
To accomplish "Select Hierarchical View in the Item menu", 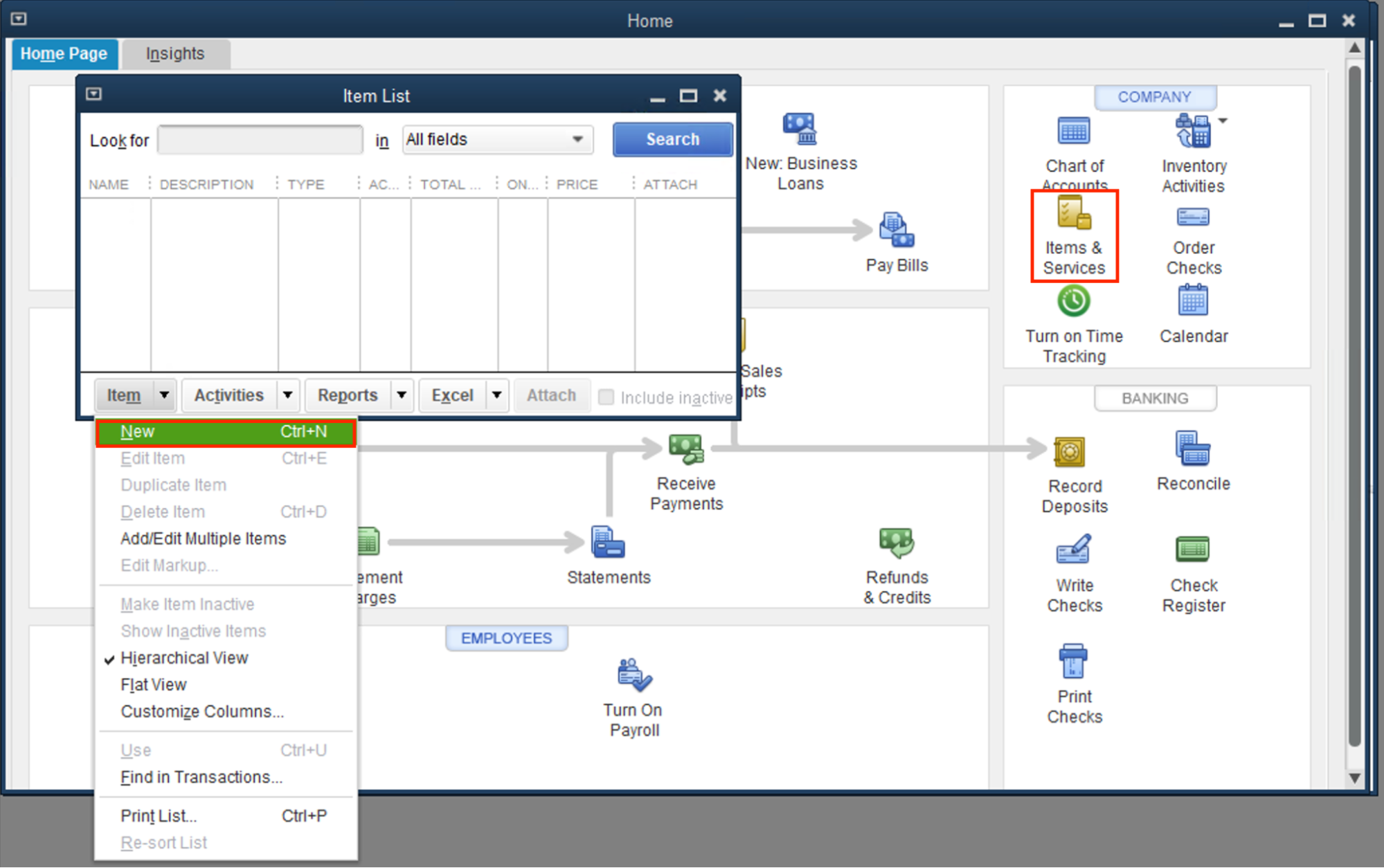I will (x=184, y=658).
